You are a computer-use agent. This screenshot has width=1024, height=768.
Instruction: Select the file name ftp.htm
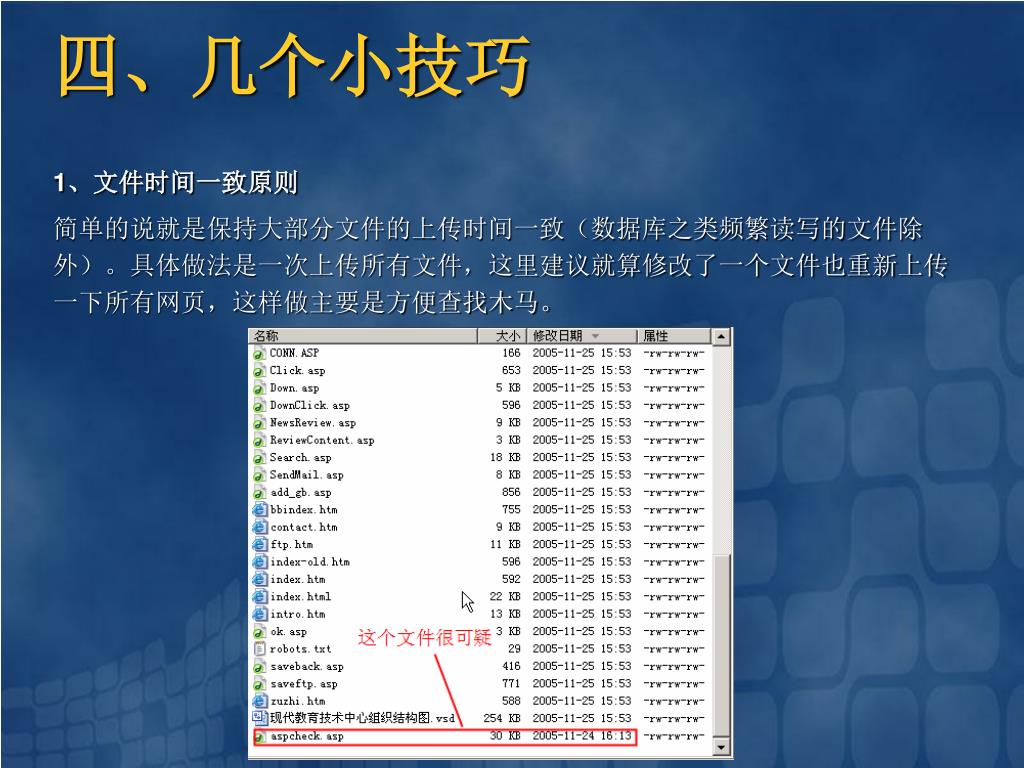[291, 545]
